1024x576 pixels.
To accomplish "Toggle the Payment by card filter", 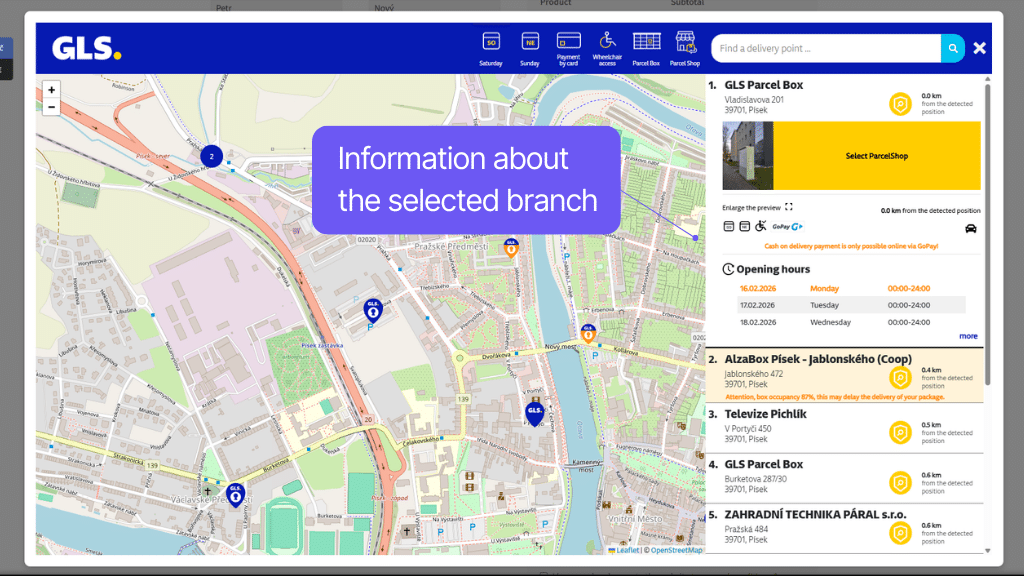I will click(x=568, y=49).
